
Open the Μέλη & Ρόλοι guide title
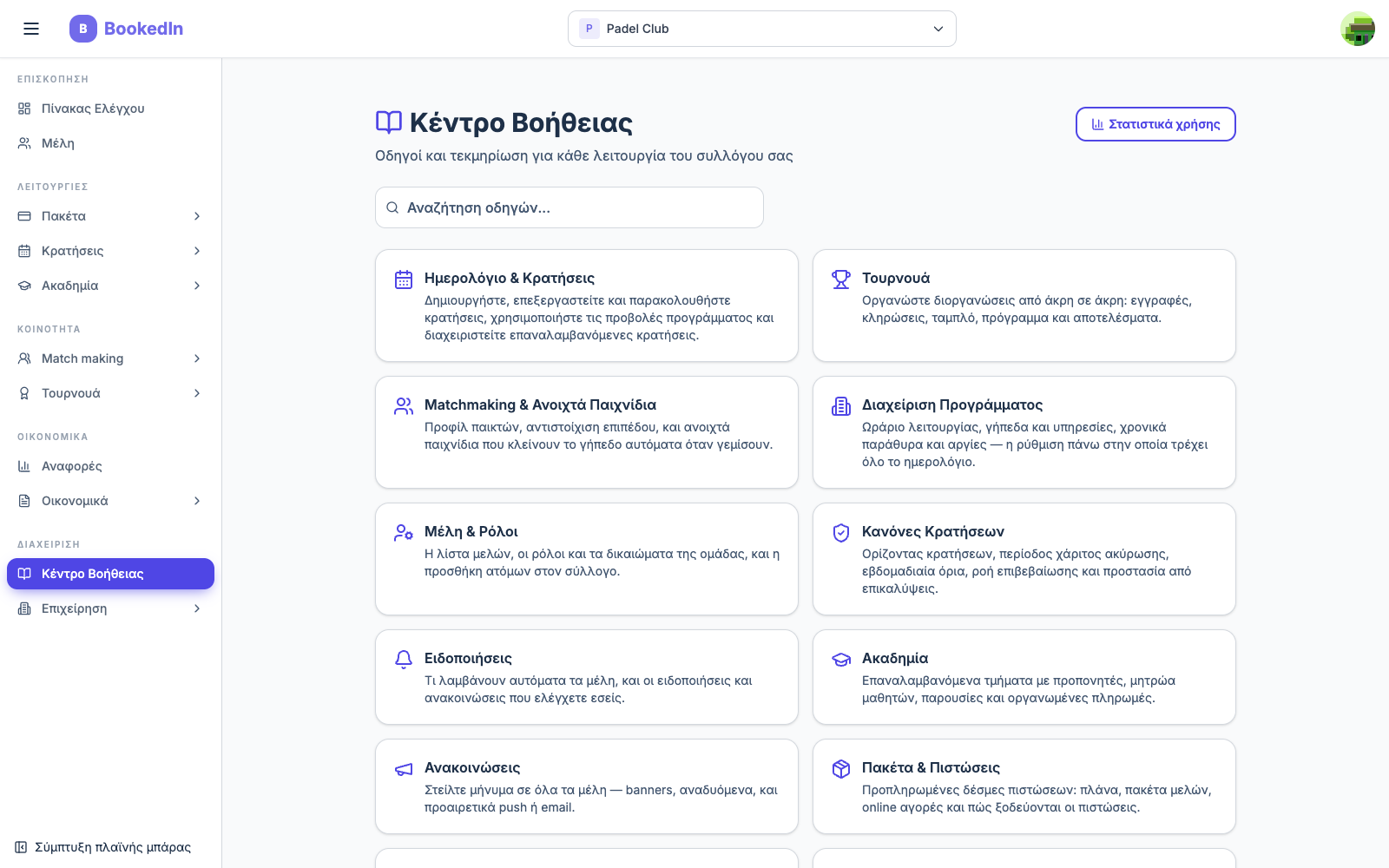click(471, 531)
